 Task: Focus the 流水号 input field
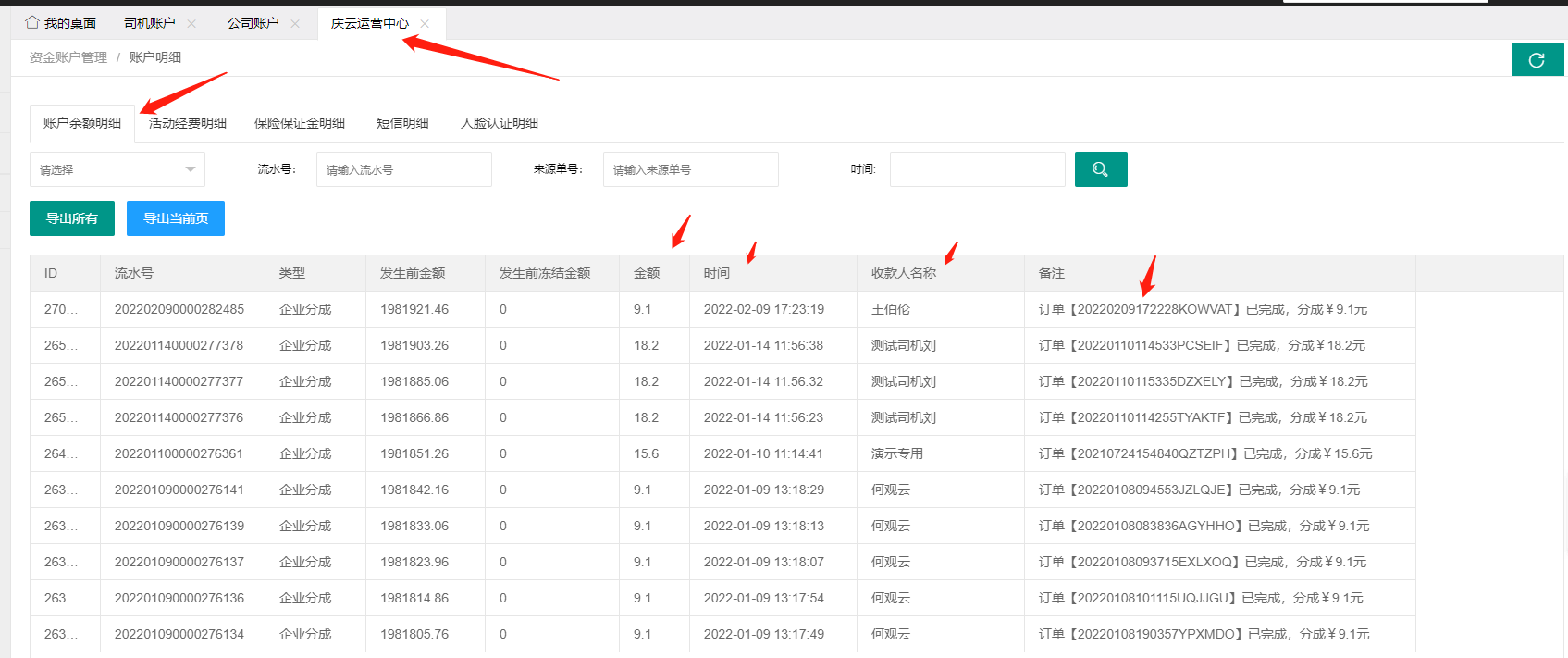tap(403, 169)
